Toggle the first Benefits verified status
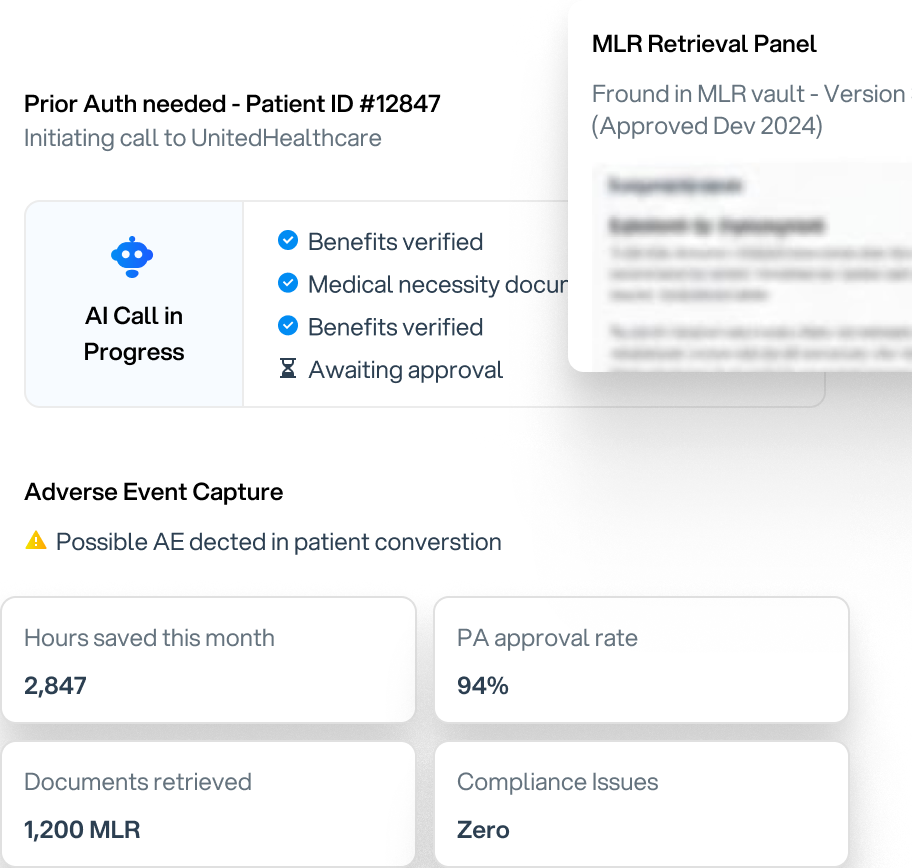912x868 pixels. point(395,240)
